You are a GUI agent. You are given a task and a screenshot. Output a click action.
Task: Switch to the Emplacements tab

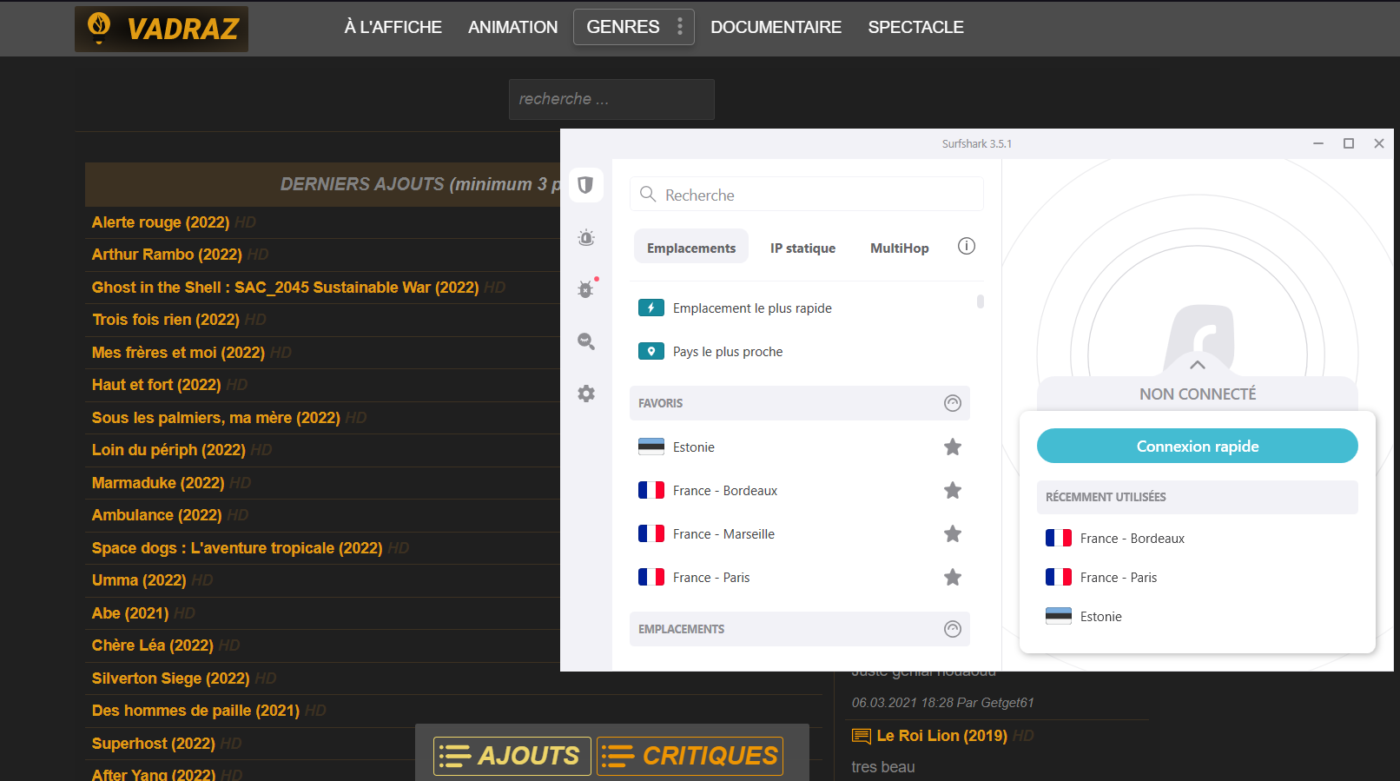(x=691, y=247)
